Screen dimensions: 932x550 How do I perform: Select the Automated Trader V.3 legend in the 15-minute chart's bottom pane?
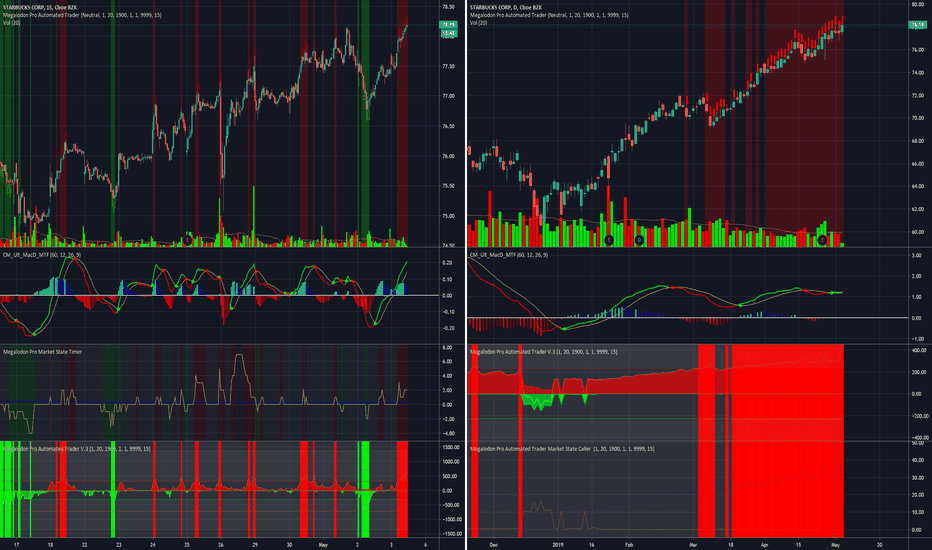point(77,449)
